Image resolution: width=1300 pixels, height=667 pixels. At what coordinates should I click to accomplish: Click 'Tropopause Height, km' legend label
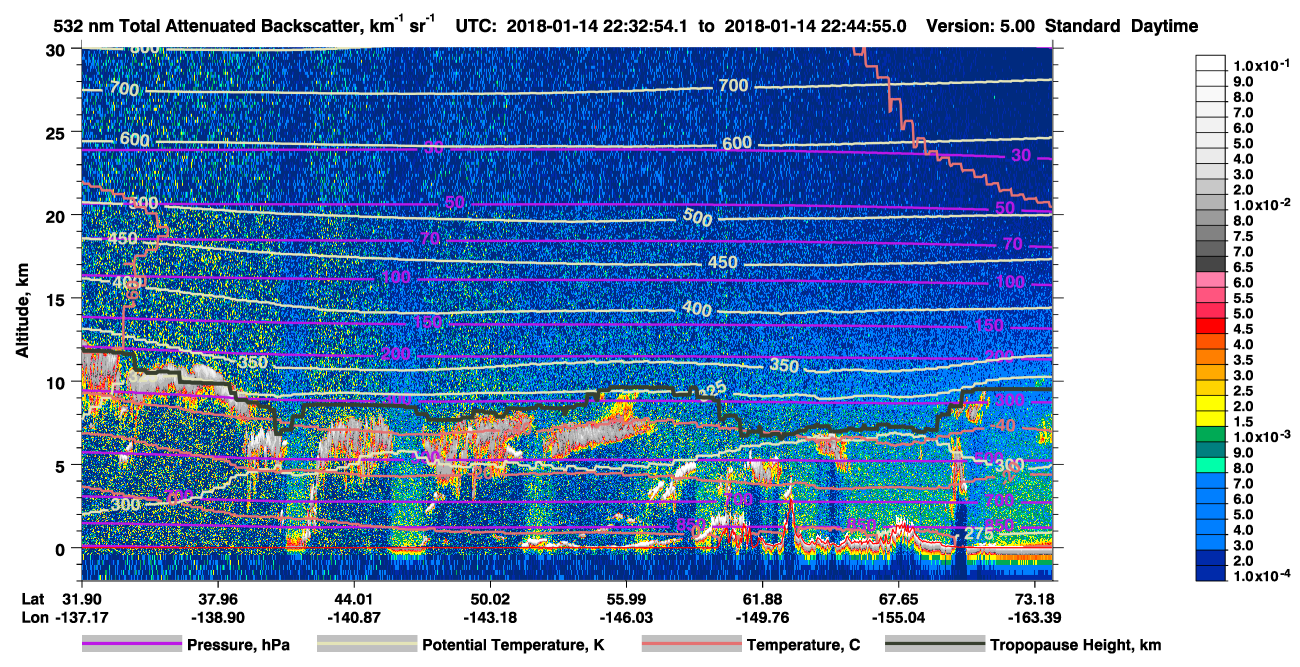click(1076, 645)
